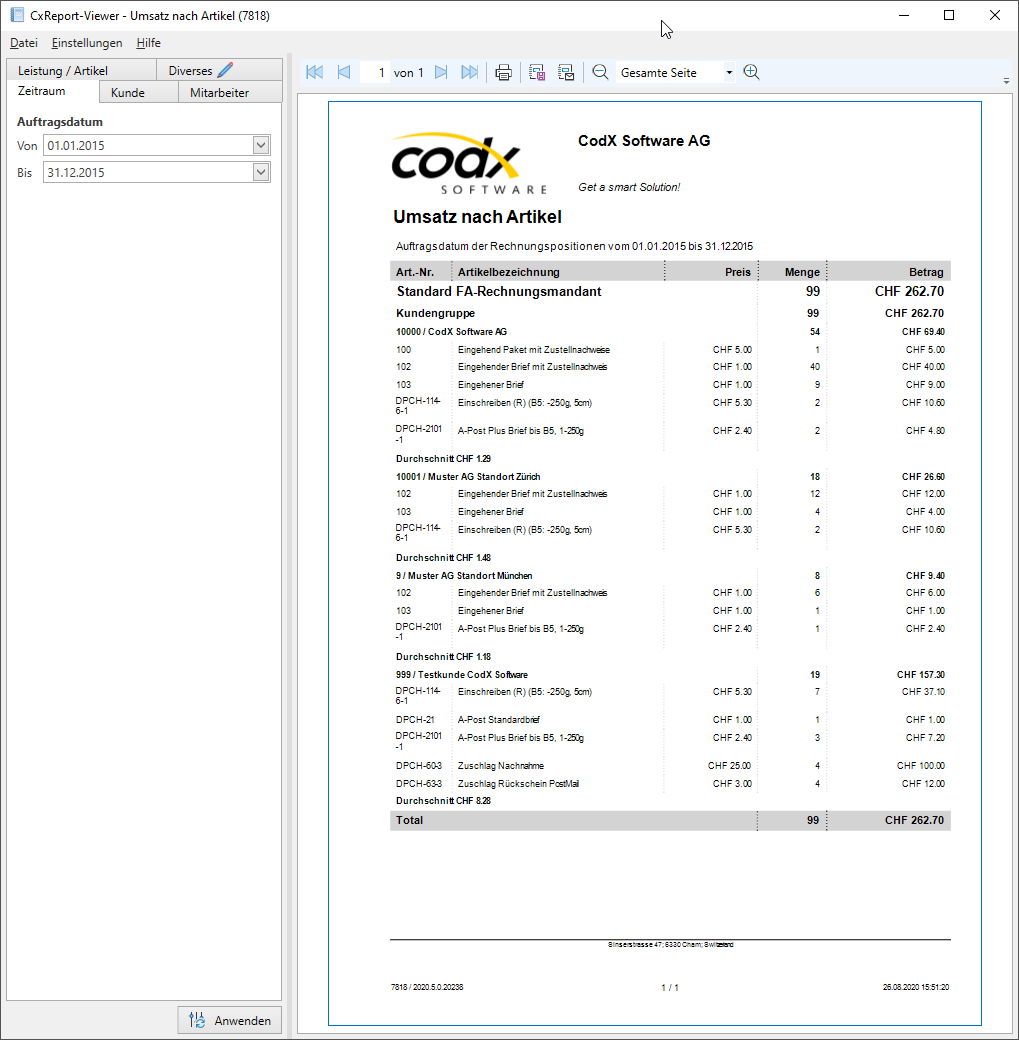Click the Total row label
This screenshot has height=1040, width=1019.
pos(409,820)
